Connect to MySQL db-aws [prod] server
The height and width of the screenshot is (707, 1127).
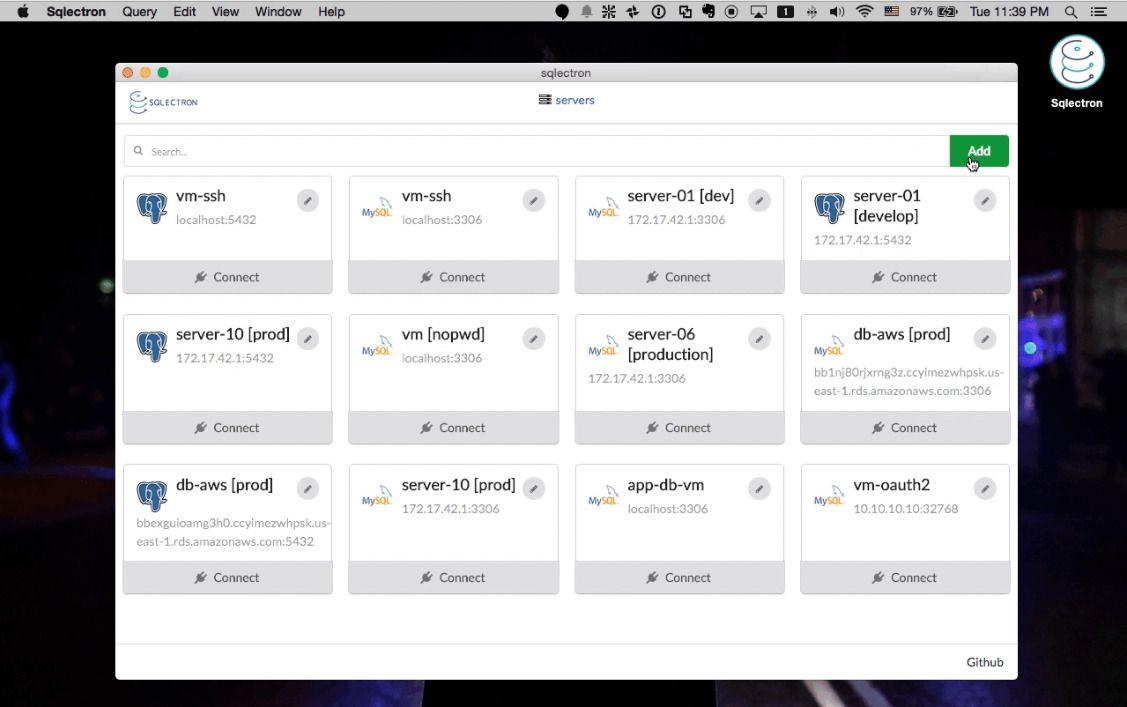pyautogui.click(x=905, y=428)
